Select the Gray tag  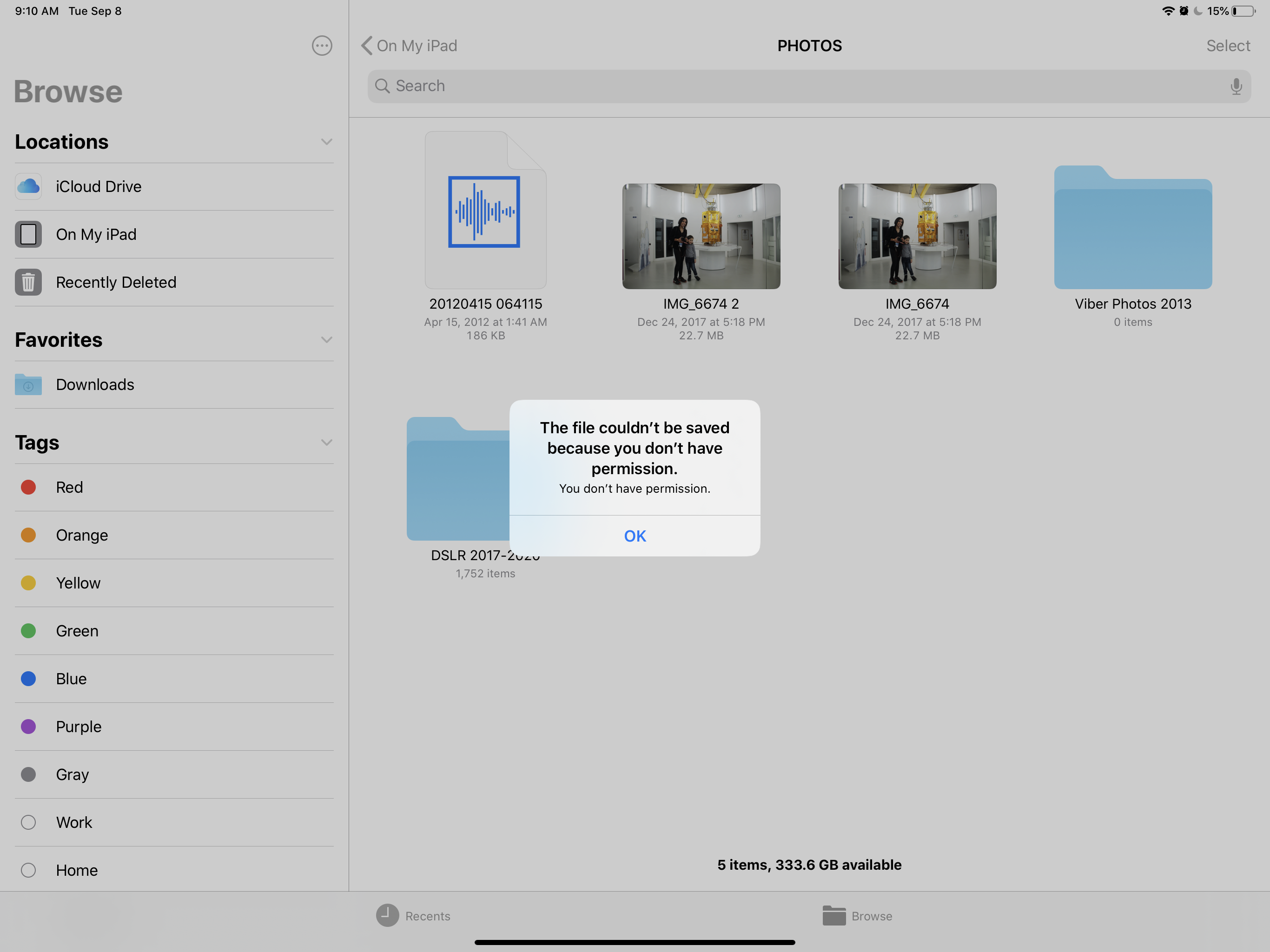tap(73, 774)
